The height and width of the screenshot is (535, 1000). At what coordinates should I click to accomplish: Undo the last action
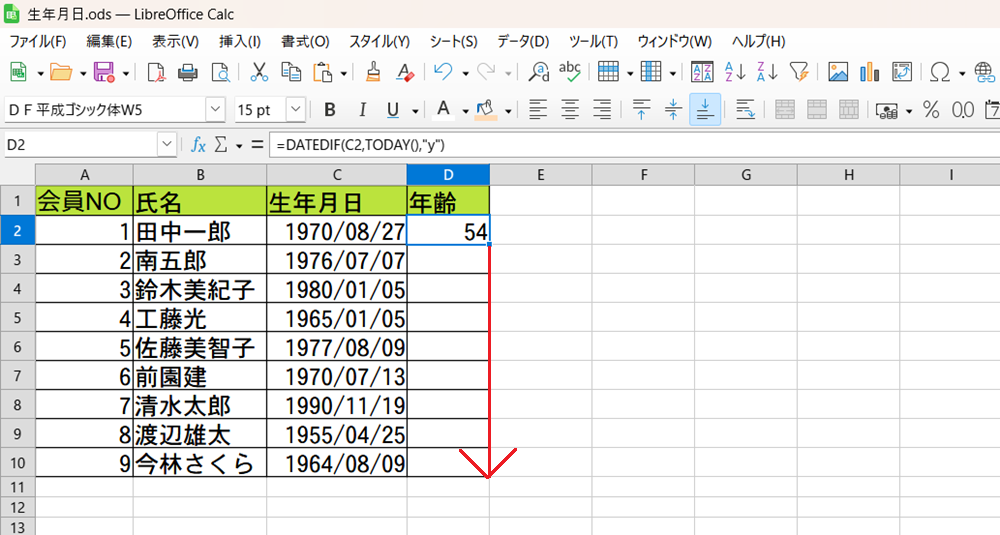(443, 72)
